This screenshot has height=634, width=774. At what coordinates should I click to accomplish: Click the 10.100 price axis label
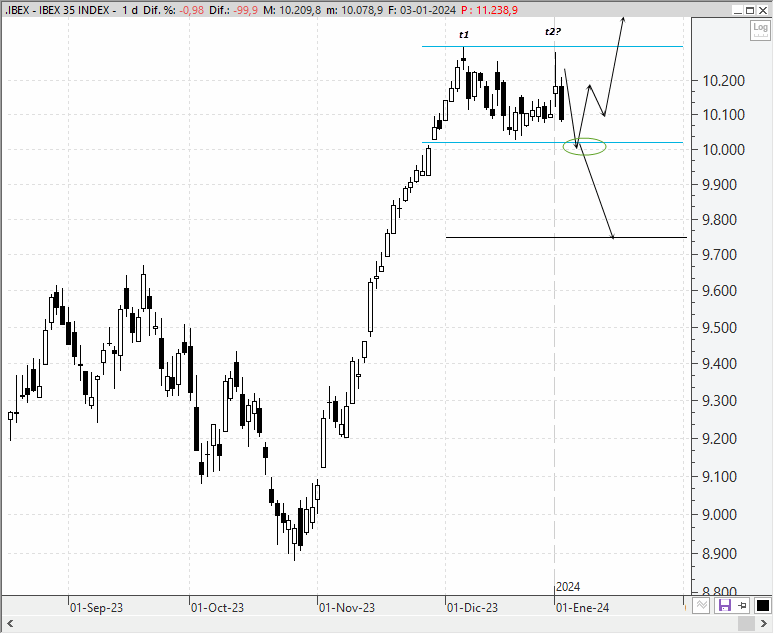click(723, 115)
